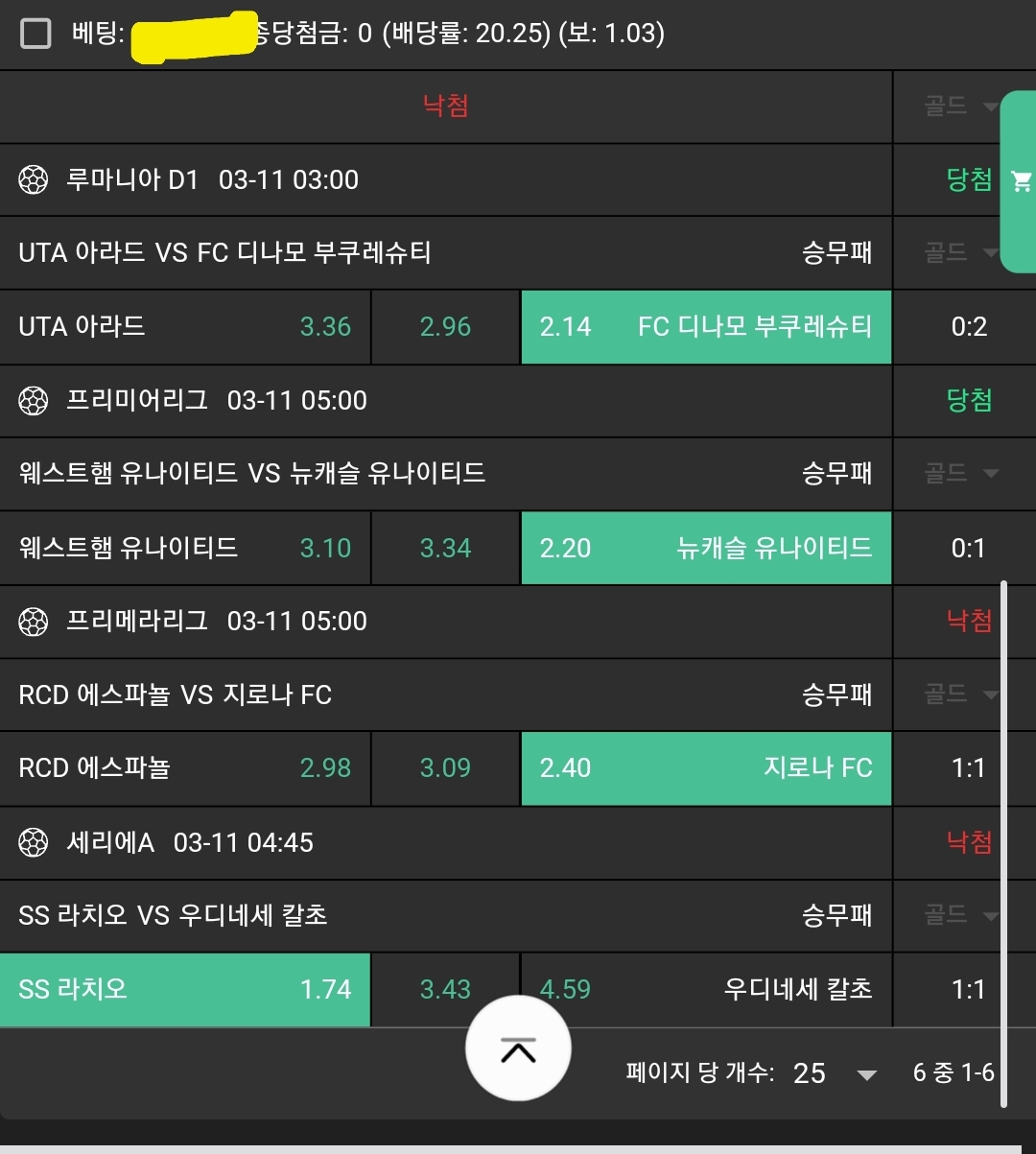Click soccer ball icon beside 프리미어리그
The image size is (1036, 1154).
[34, 400]
